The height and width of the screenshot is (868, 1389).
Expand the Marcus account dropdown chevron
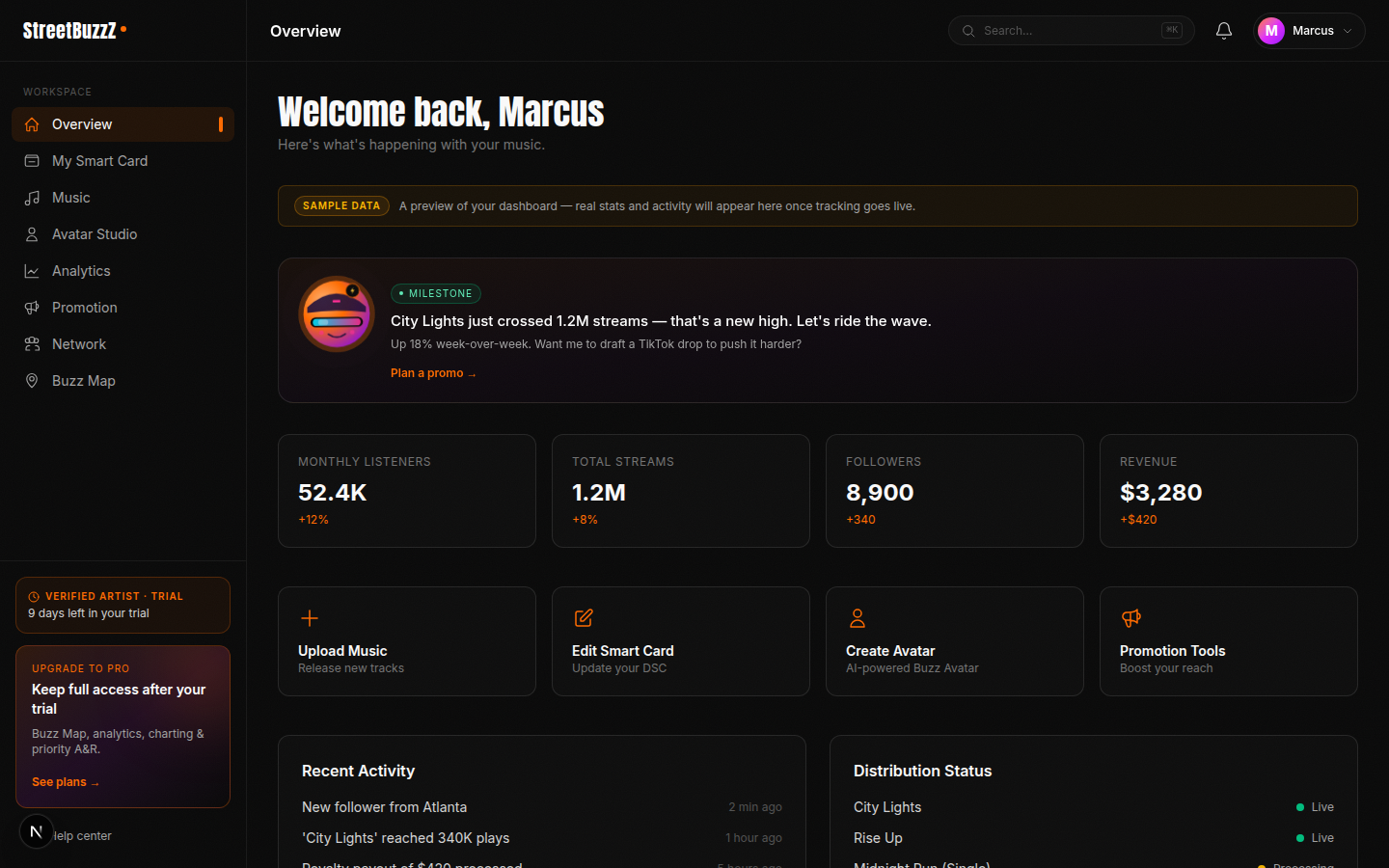(1348, 31)
